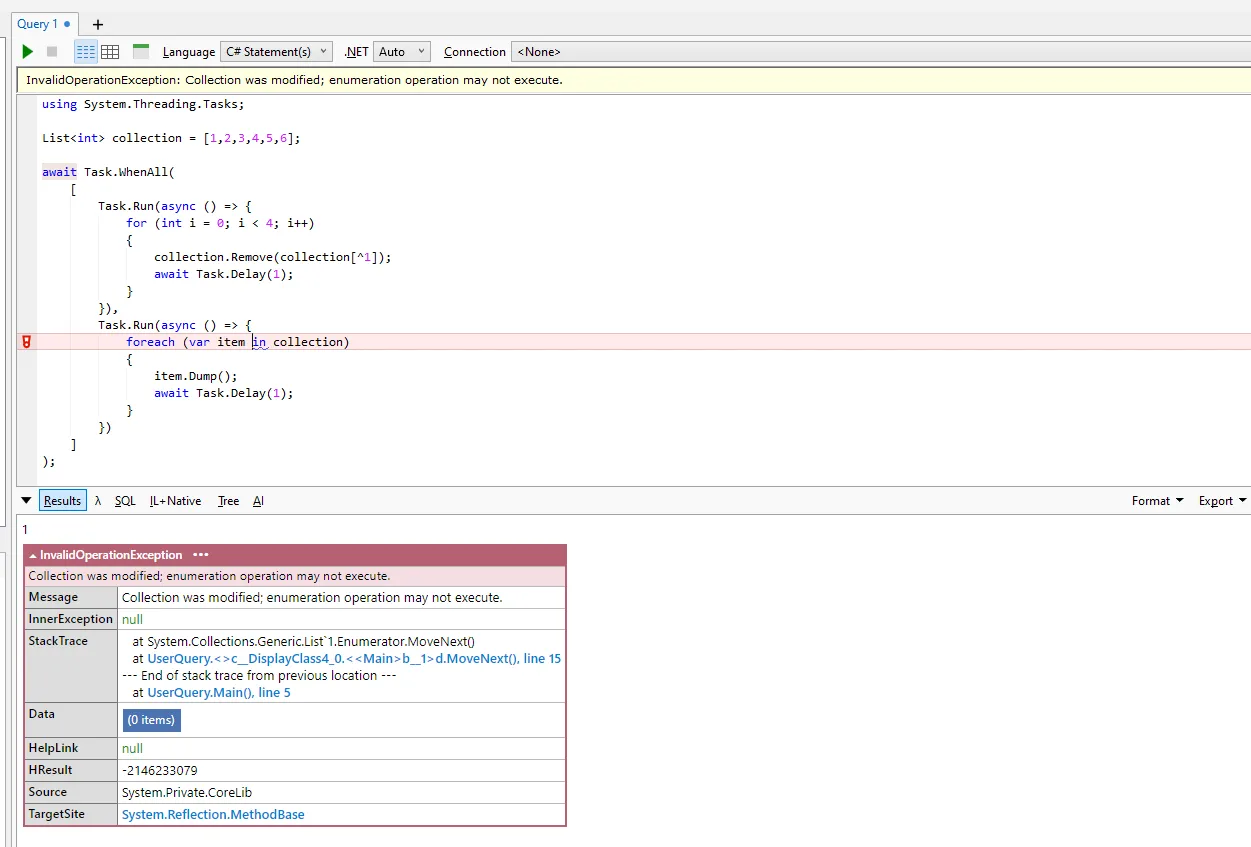Open a new query tab with the plus
The height and width of the screenshot is (847, 1251).
coord(97,23)
